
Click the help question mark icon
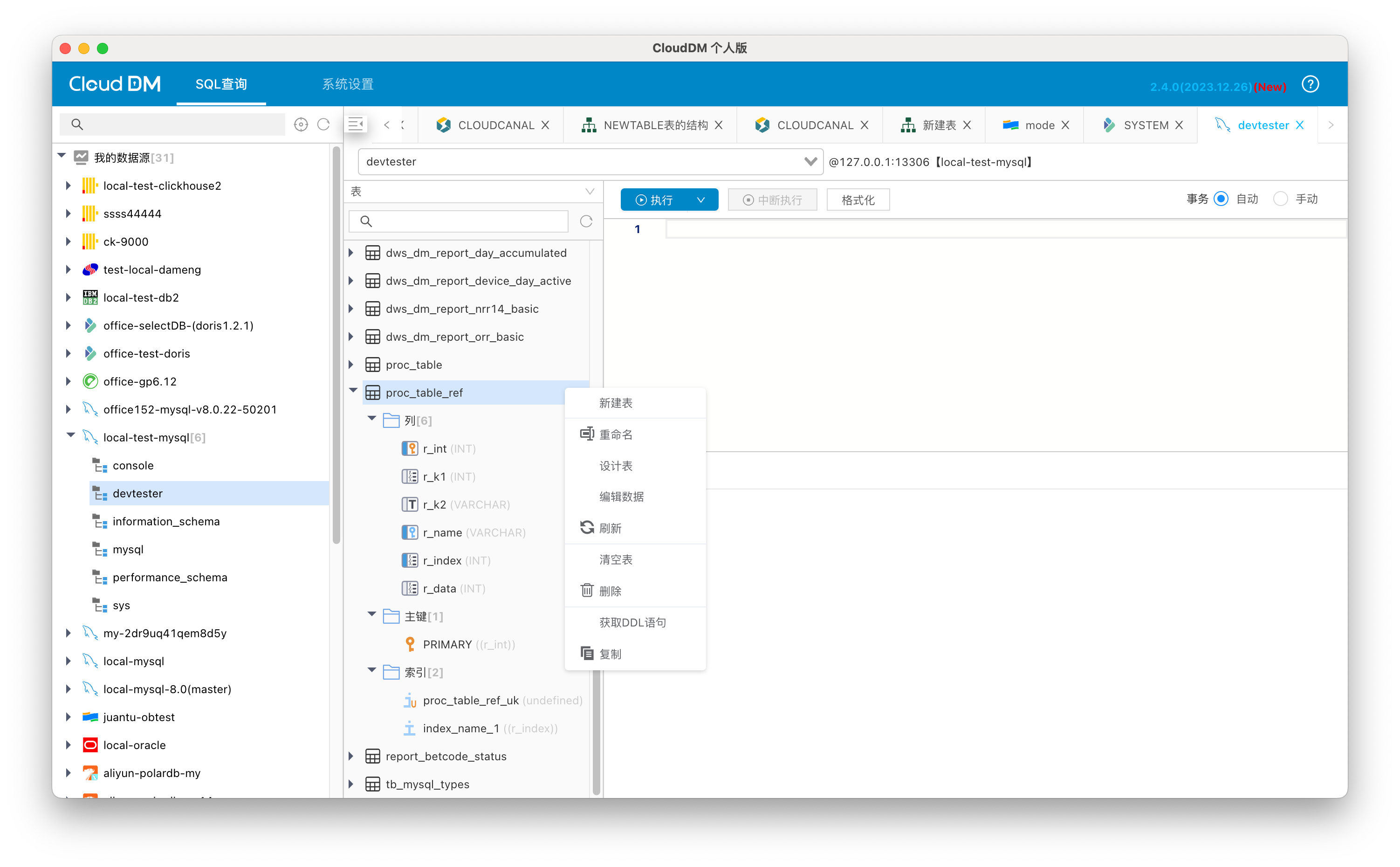point(1310,85)
